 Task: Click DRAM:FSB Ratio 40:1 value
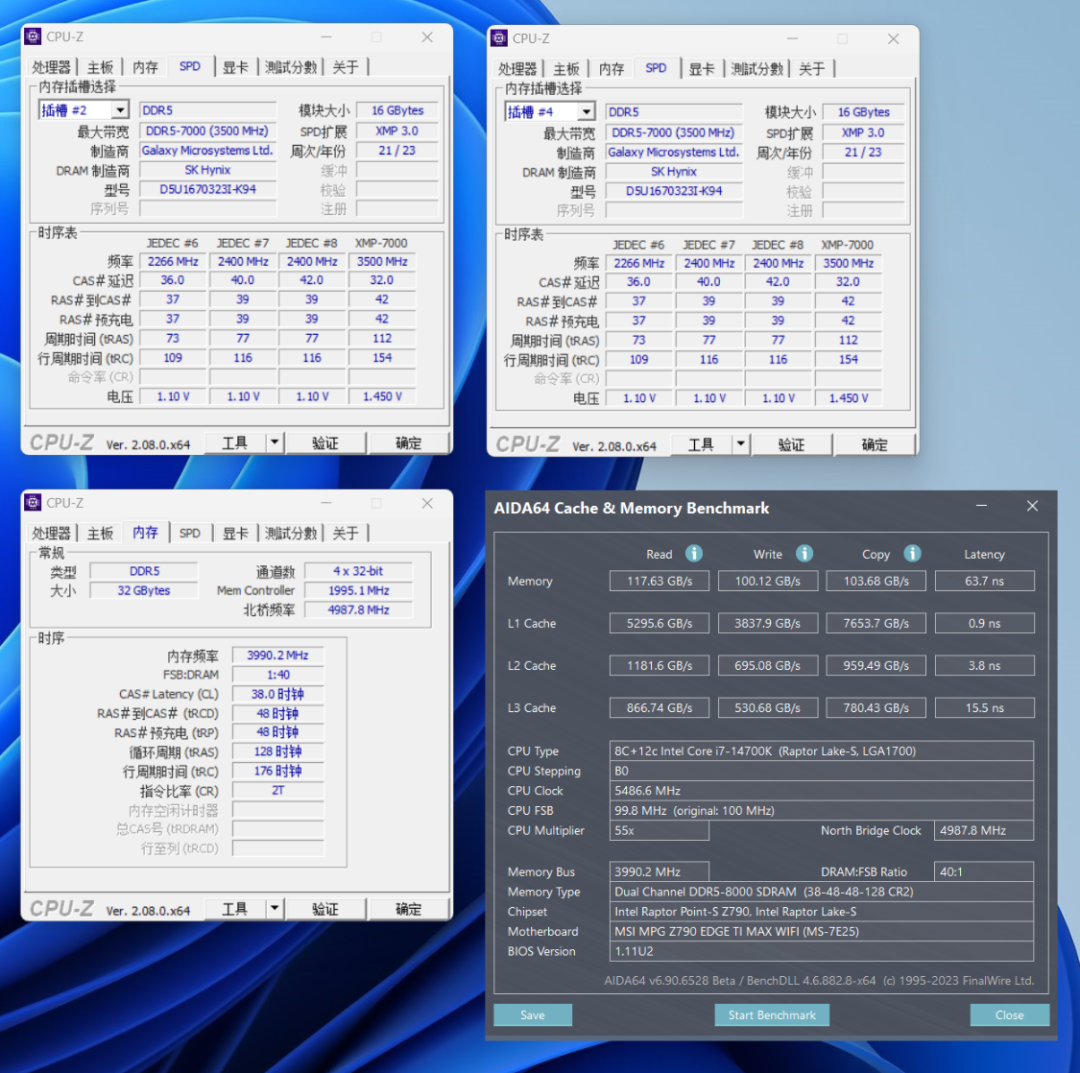click(x=984, y=871)
